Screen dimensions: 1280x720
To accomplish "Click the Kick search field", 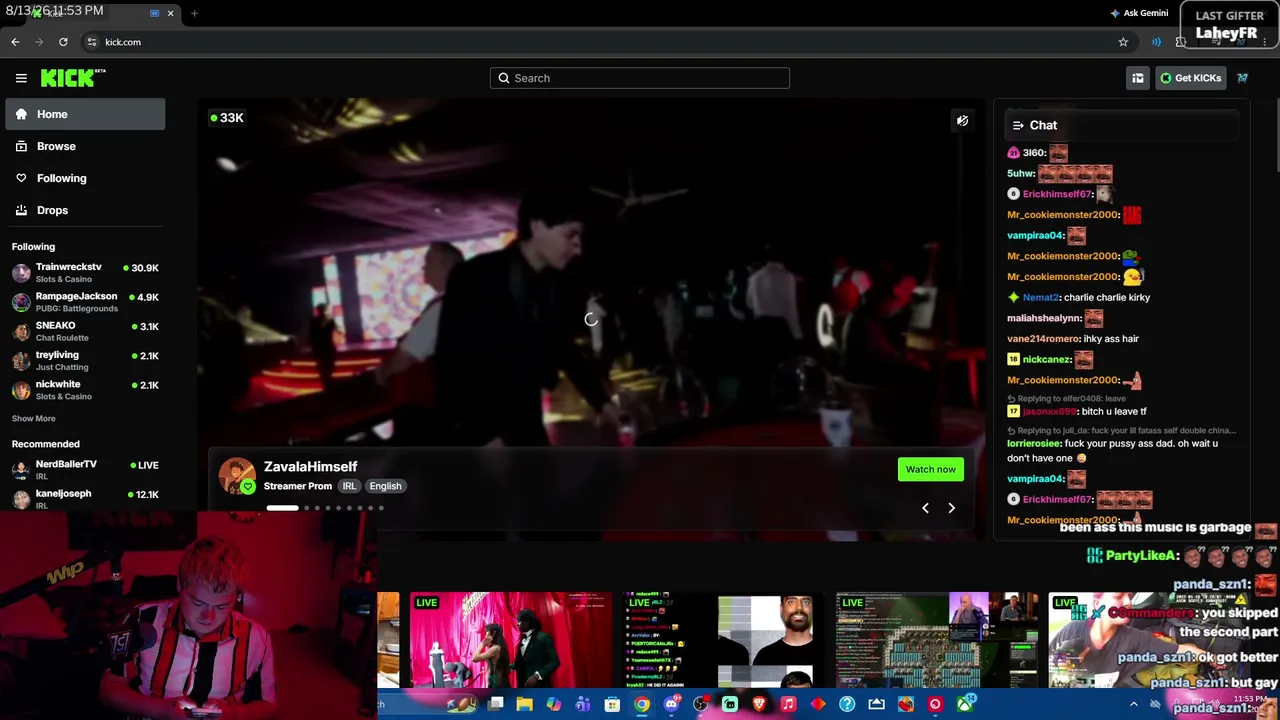I will 640,78.
